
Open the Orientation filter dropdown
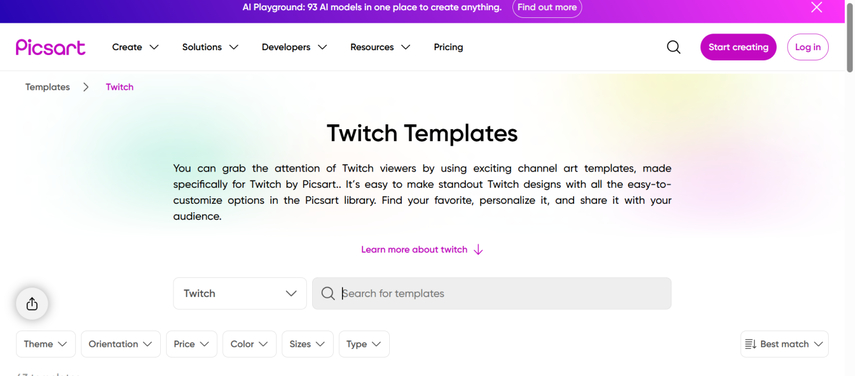(x=121, y=344)
